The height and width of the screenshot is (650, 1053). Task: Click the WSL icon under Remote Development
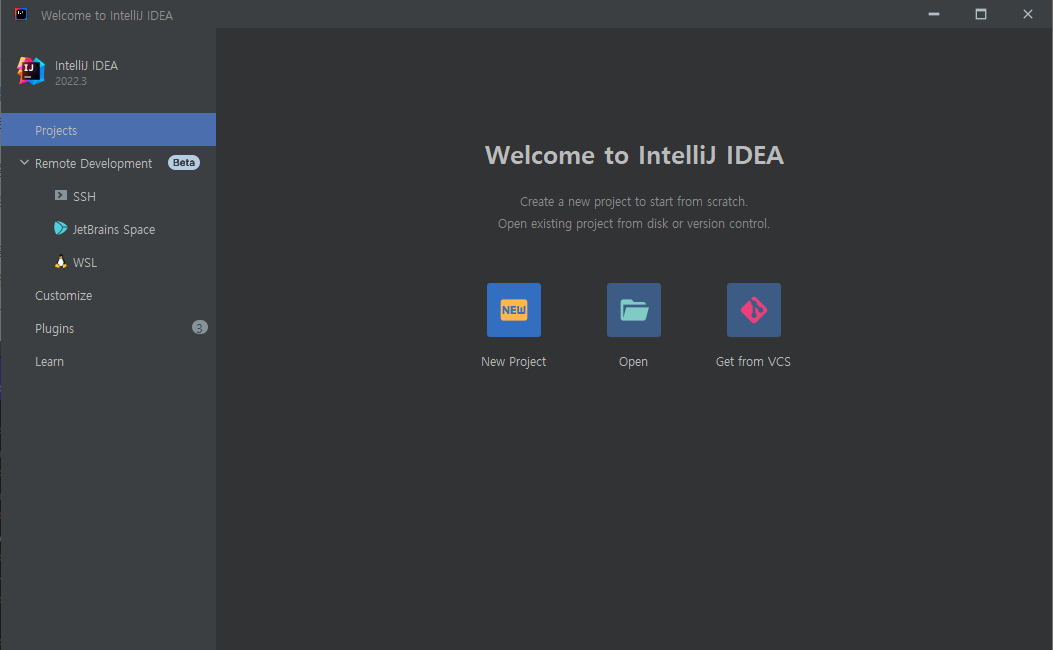point(59,262)
